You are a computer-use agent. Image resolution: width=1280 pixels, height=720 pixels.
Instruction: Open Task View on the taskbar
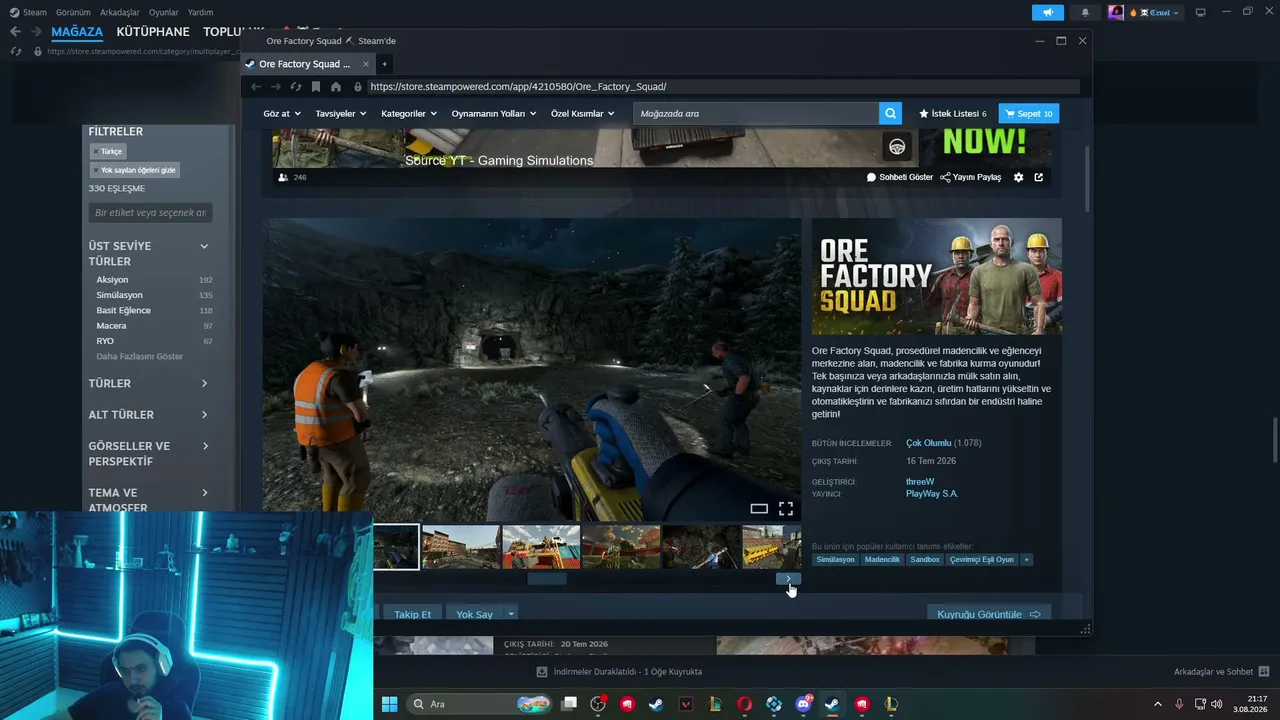pyautogui.click(x=569, y=704)
